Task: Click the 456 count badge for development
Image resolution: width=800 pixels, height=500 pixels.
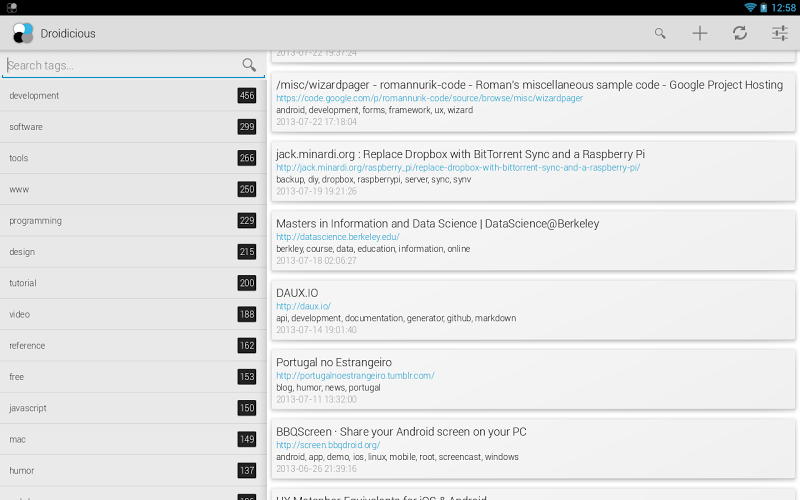Action: coord(247,95)
